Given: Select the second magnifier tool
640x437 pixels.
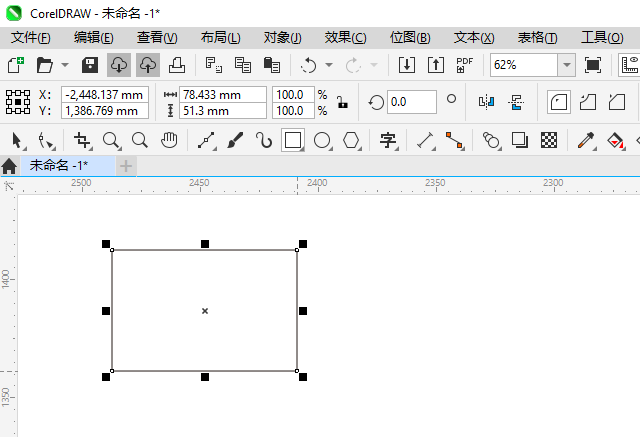Looking at the screenshot, I should coord(140,140).
